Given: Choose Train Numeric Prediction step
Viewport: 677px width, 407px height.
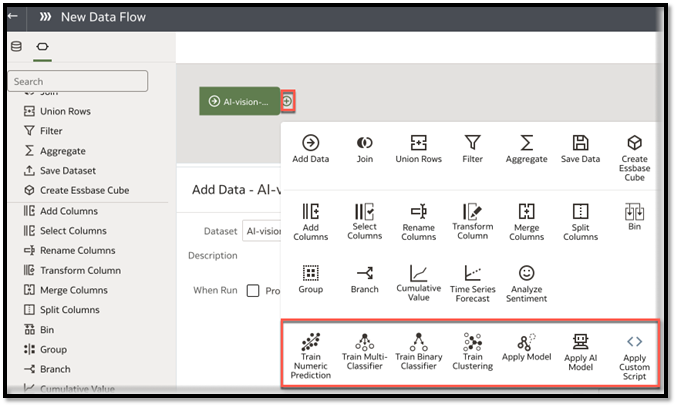Looking at the screenshot, I should click(x=310, y=356).
